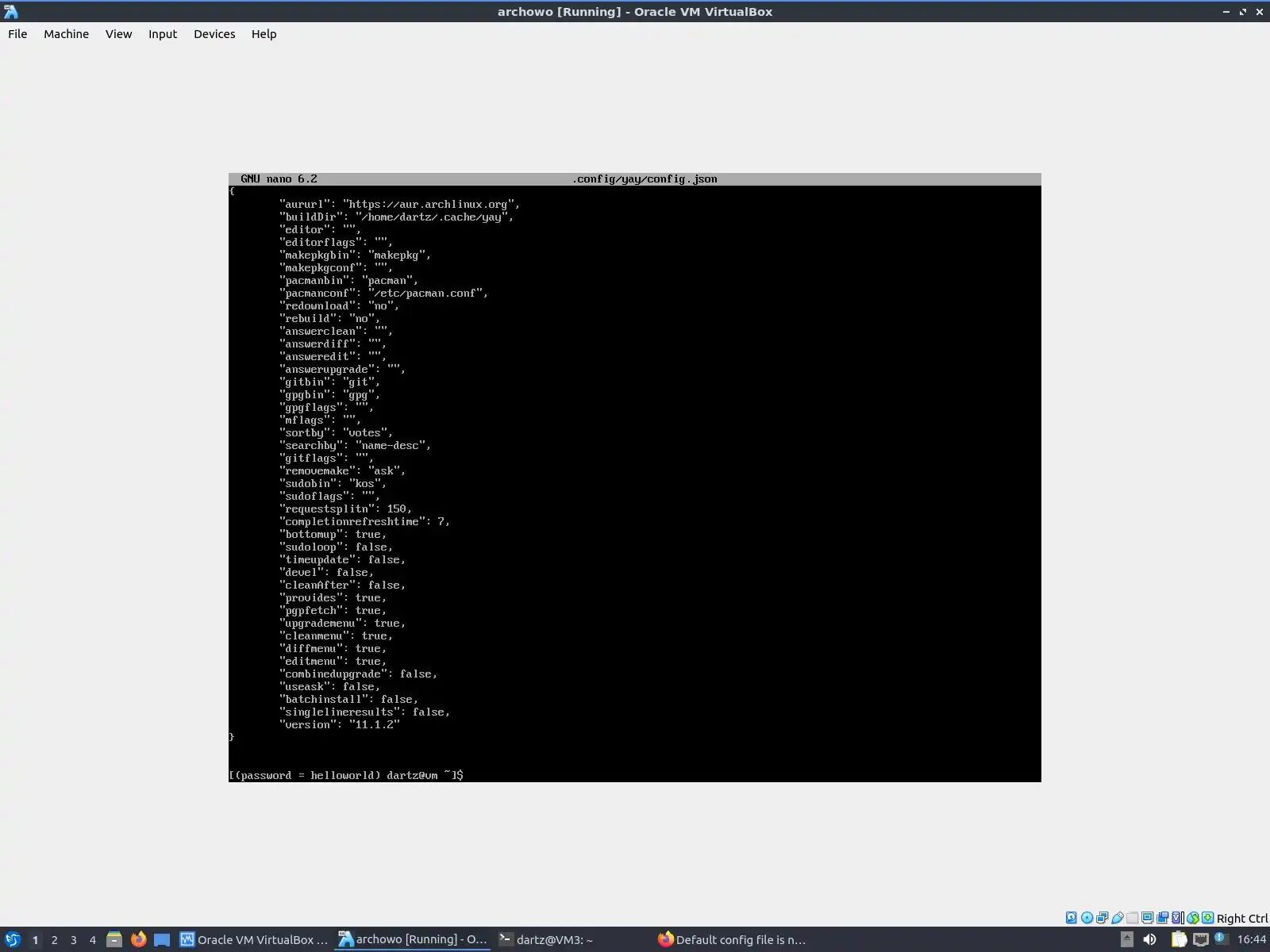Launch the file manager from taskbar
Image resolution: width=1270 pixels, height=952 pixels.
(114, 940)
